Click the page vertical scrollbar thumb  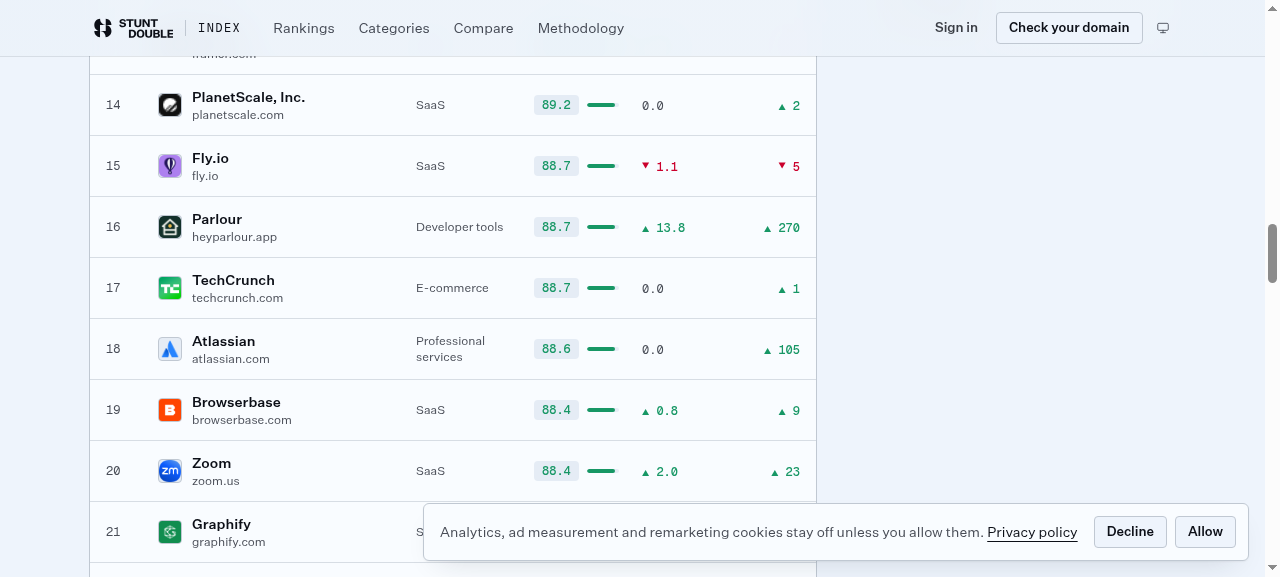click(x=1273, y=253)
